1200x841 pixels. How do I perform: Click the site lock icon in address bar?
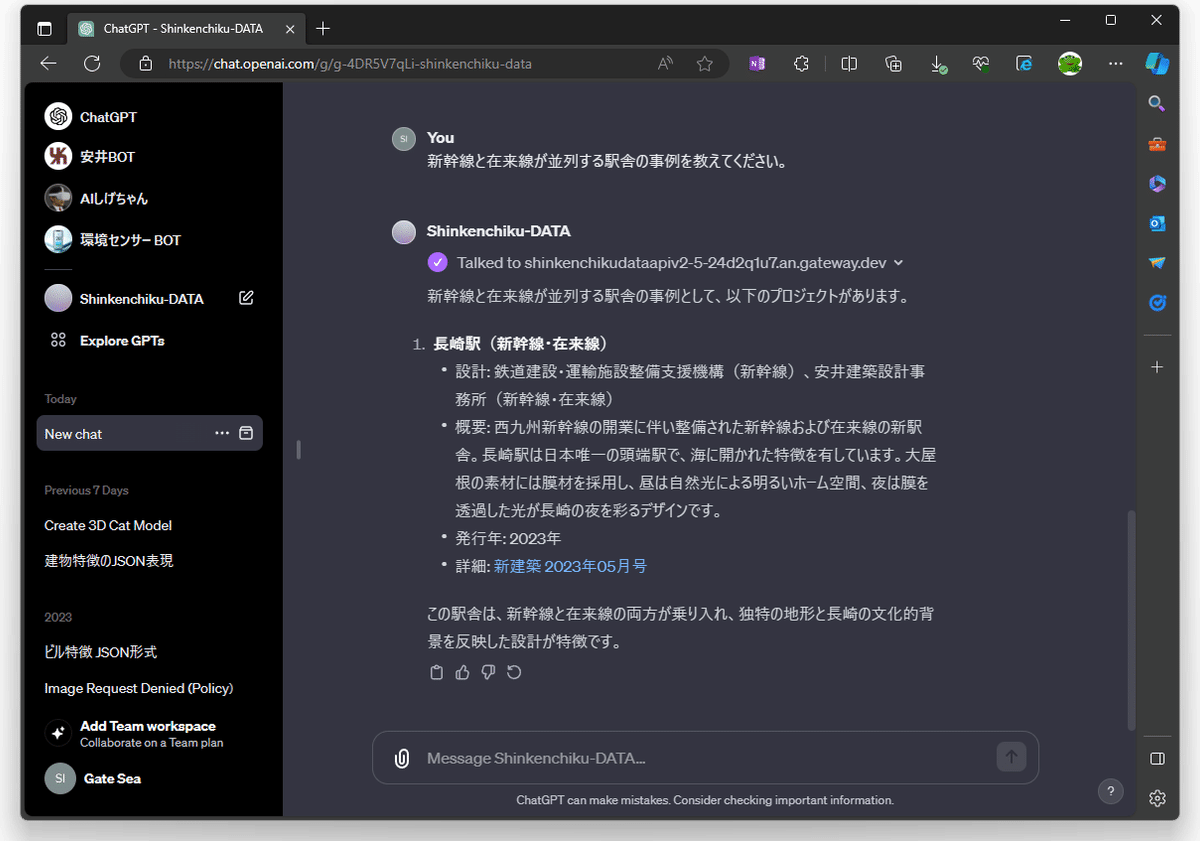point(146,64)
